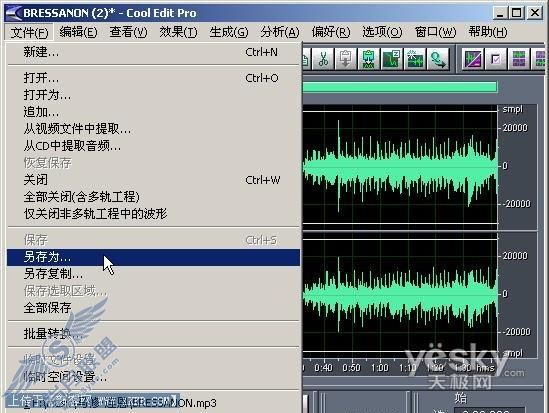549x413 pixels.
Task: Click the green-purple grid toolbar icon
Action: [x=519, y=59]
